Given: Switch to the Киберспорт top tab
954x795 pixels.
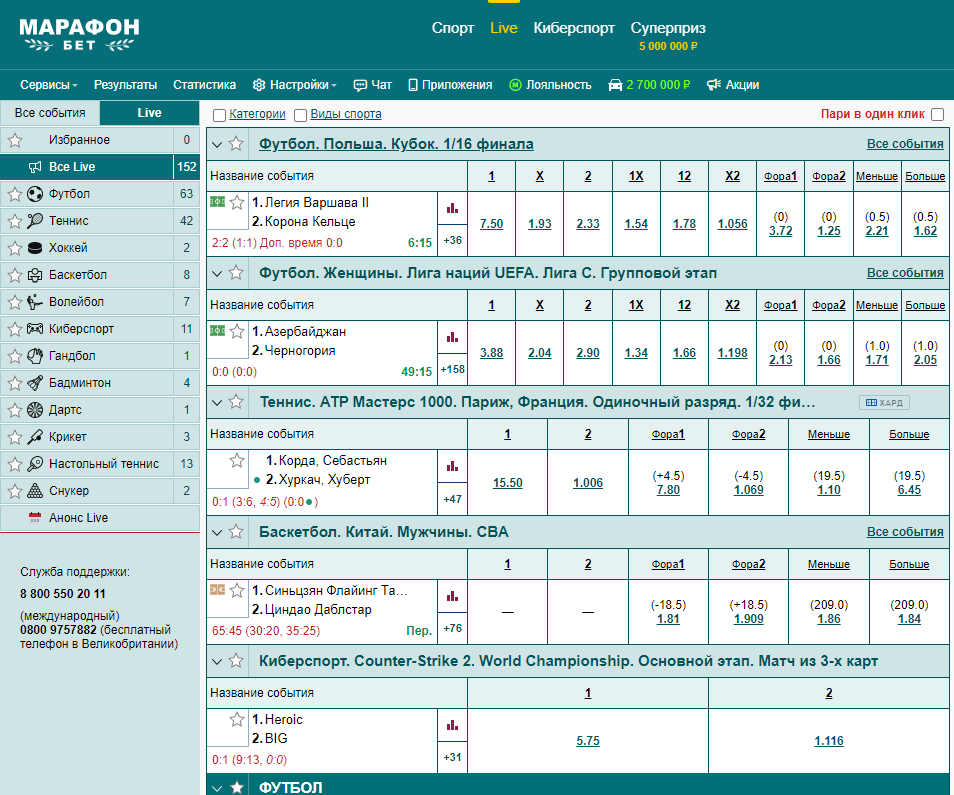Looking at the screenshot, I should point(574,28).
